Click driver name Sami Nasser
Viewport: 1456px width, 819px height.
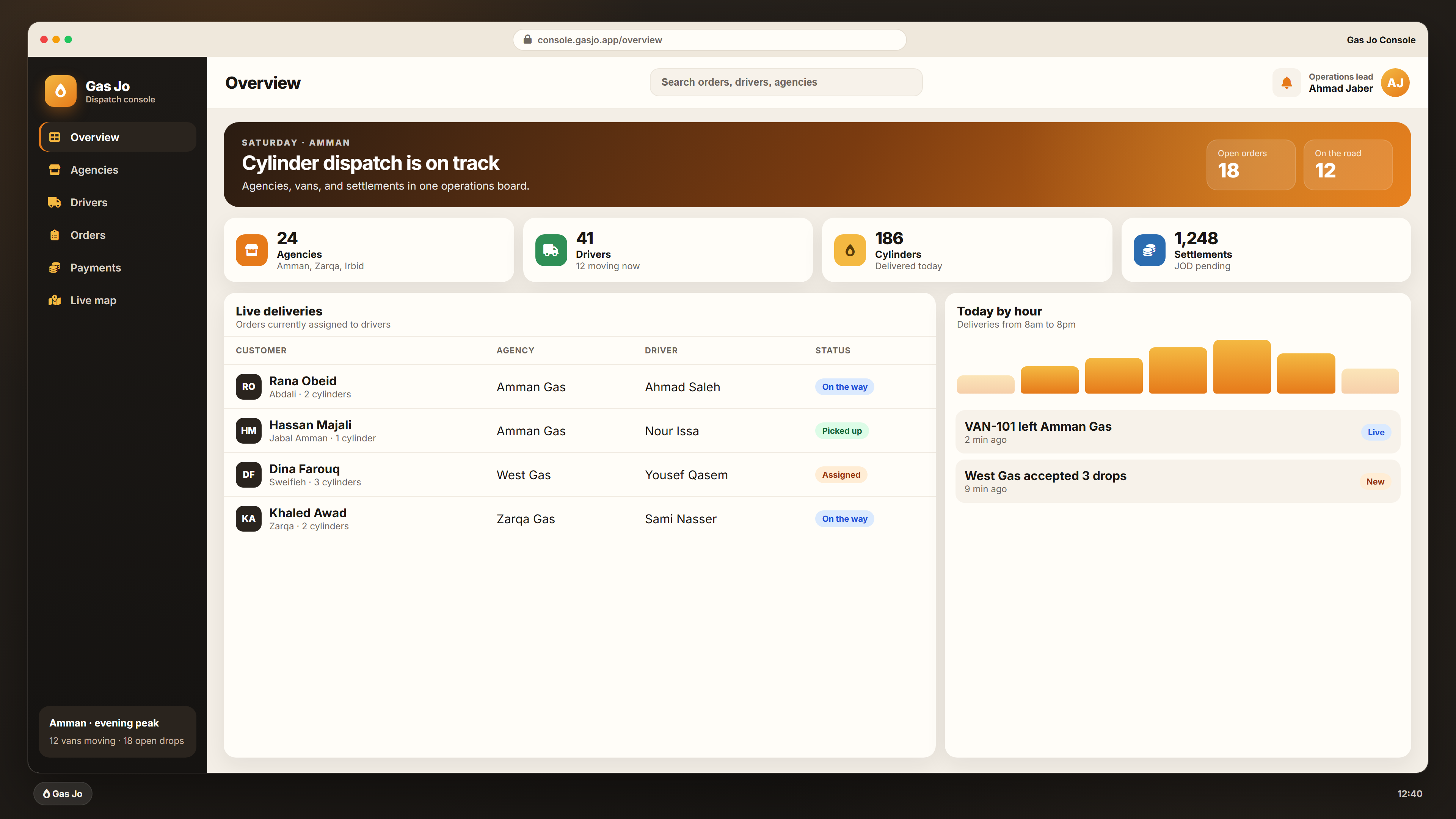click(681, 519)
